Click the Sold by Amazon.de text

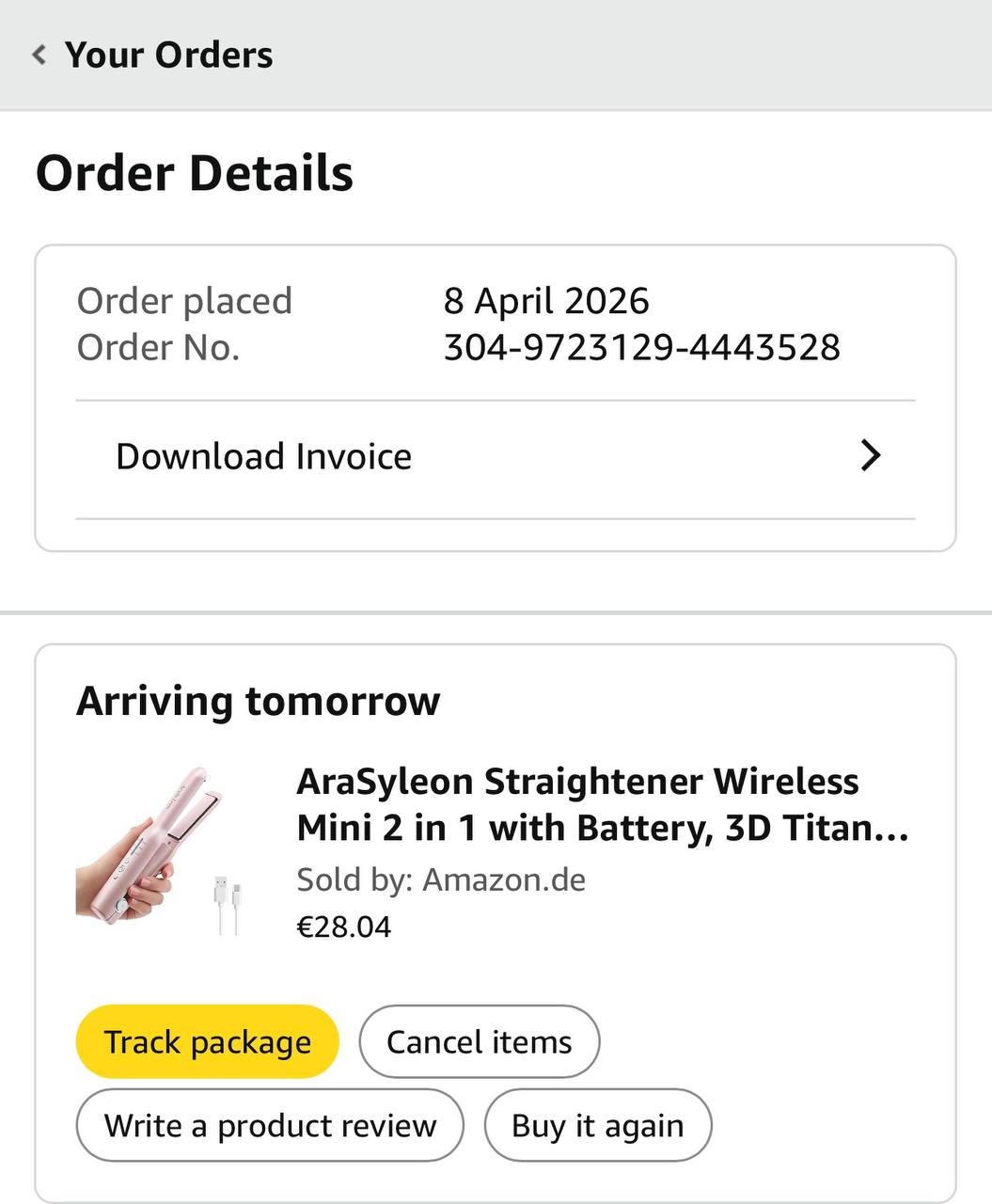(441, 879)
